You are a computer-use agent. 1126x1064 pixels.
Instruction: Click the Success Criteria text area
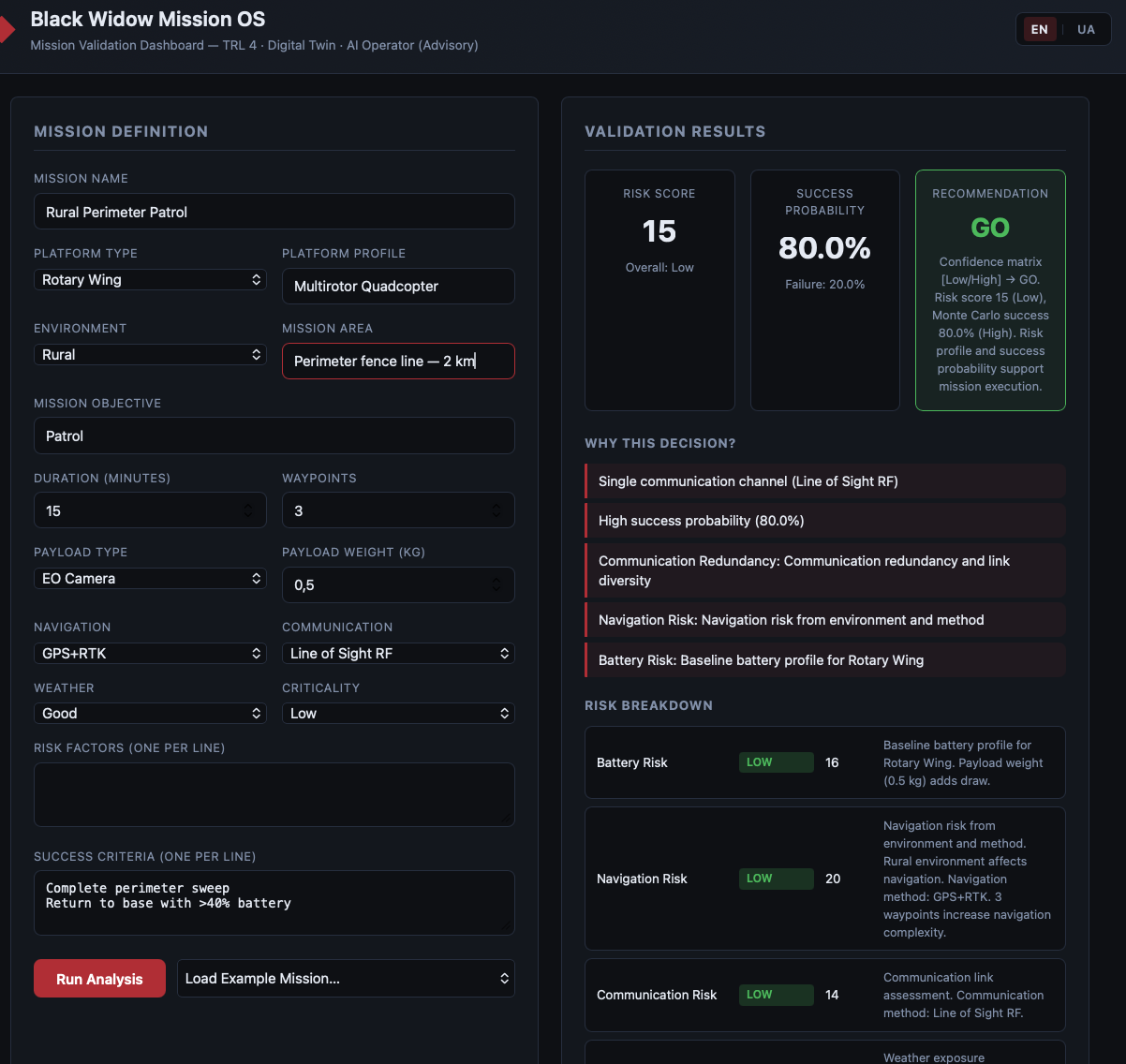(x=274, y=903)
